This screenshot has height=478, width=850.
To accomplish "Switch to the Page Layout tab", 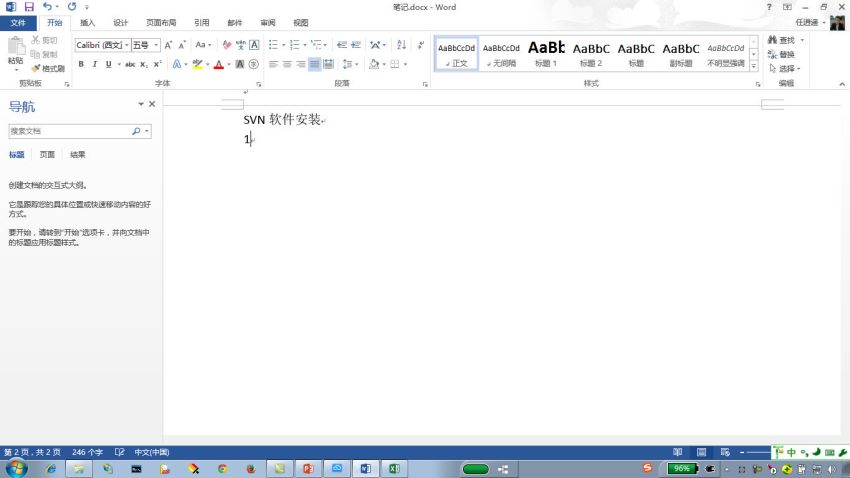I will 161,23.
